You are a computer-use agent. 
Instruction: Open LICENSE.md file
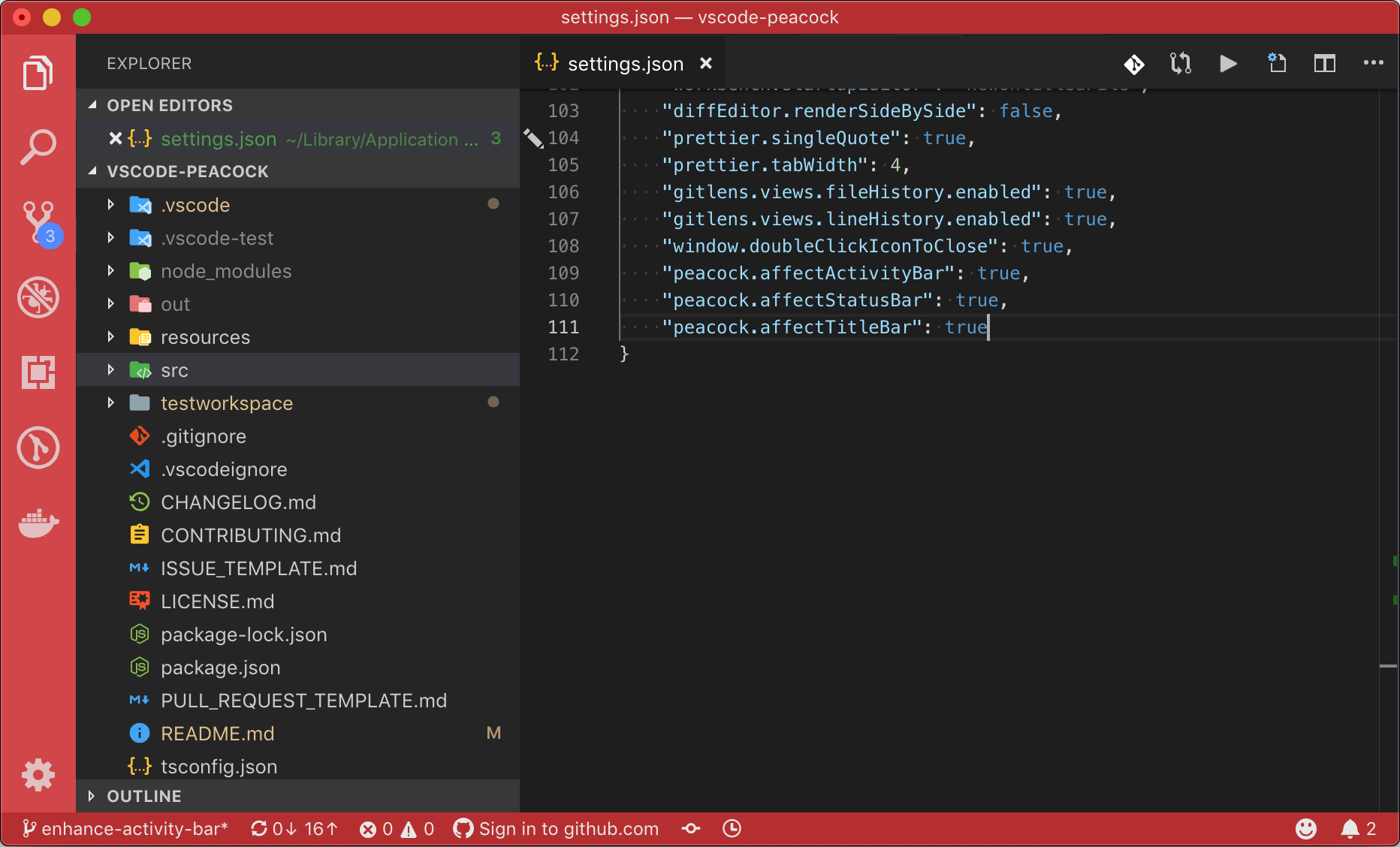[297, 601]
